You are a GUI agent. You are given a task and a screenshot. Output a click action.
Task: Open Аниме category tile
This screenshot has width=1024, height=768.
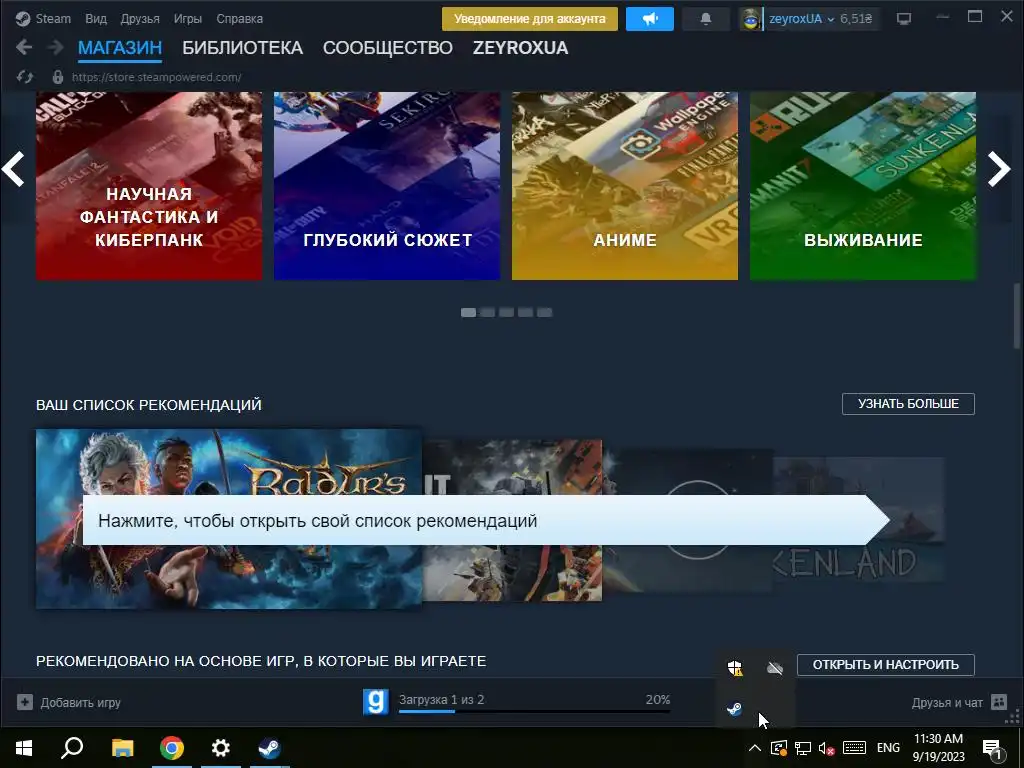click(x=625, y=186)
